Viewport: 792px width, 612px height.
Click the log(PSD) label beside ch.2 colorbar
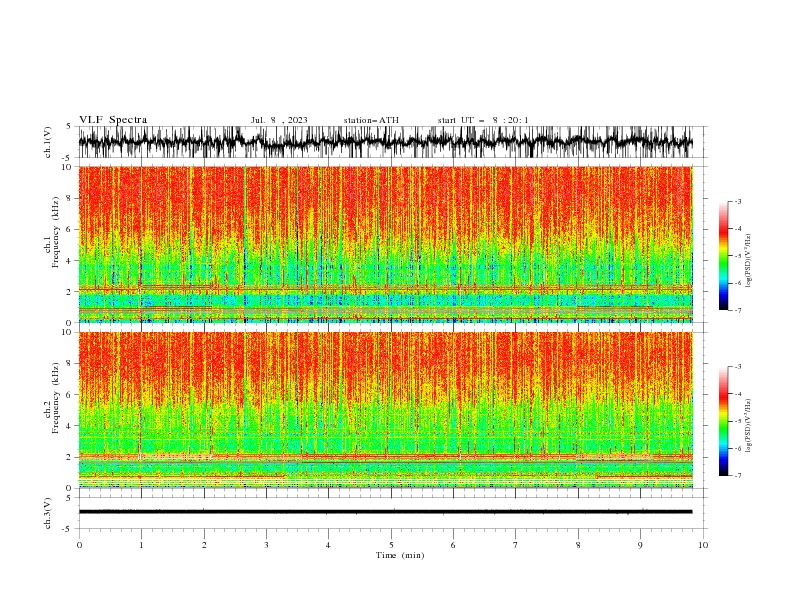click(749, 425)
